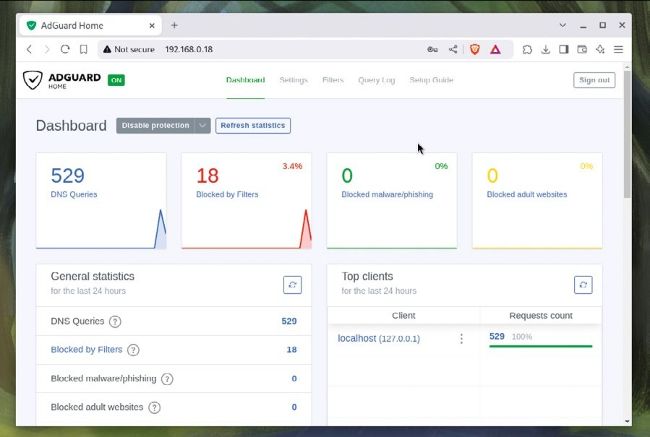Open Brave Shields lion icon
Viewport: 650px width, 437px height.
(x=475, y=49)
